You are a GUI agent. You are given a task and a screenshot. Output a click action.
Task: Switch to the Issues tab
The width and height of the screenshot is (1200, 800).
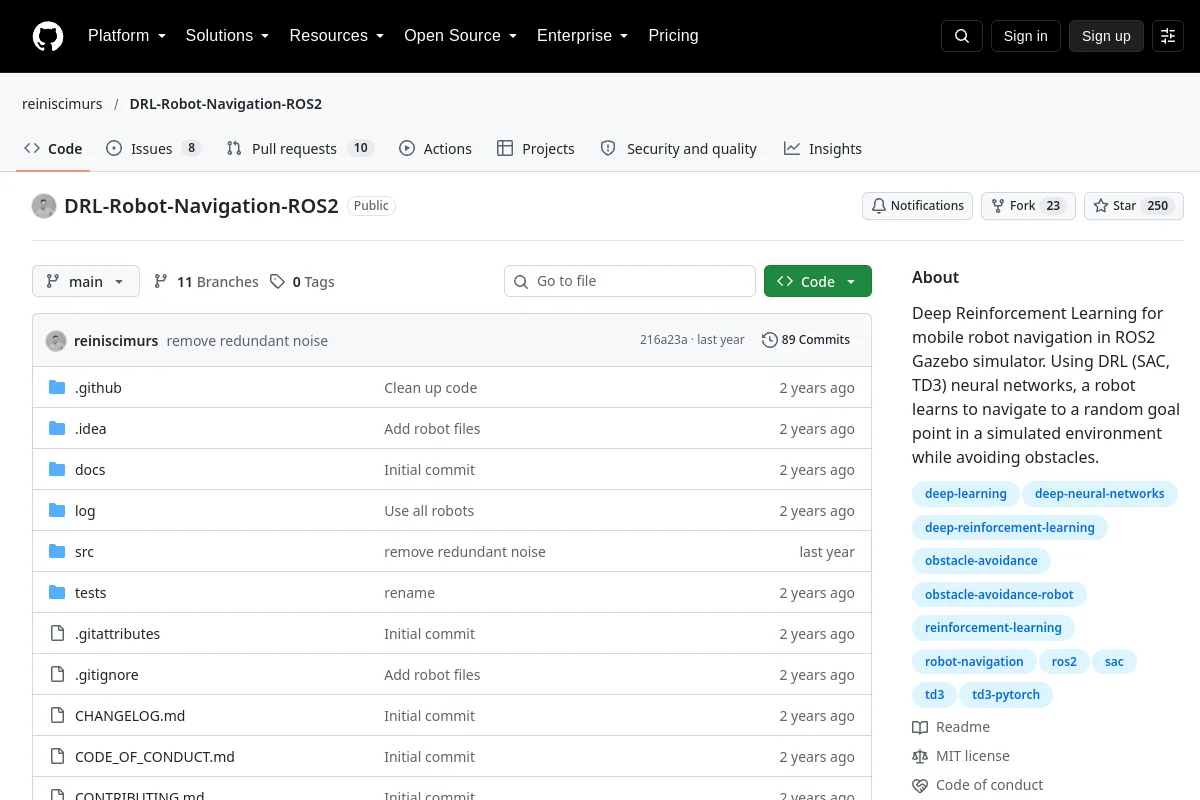[x=154, y=149]
